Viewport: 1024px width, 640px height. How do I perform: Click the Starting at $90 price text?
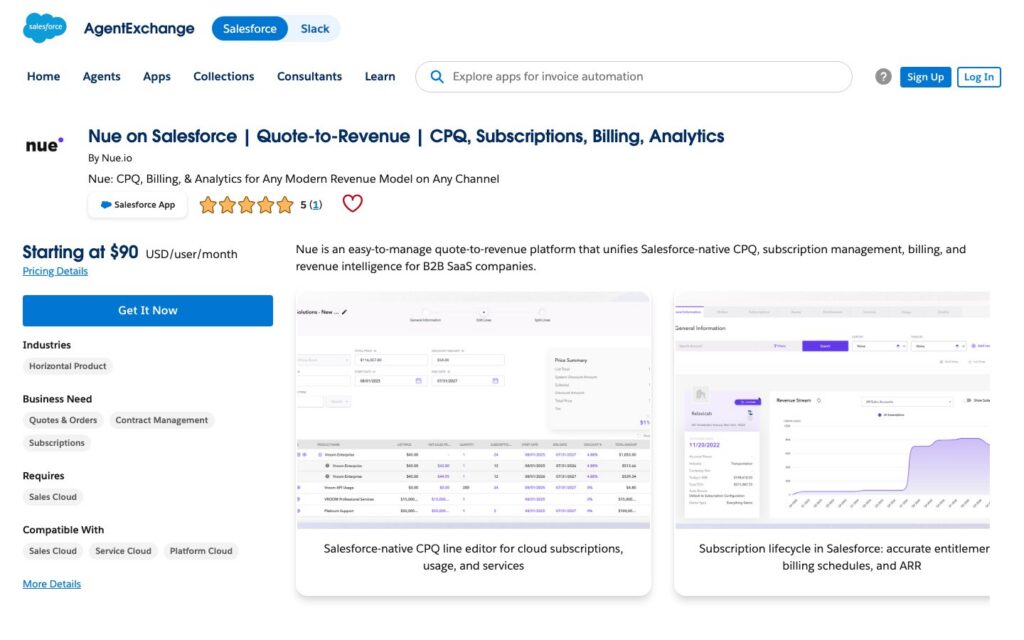pyautogui.click(x=80, y=253)
